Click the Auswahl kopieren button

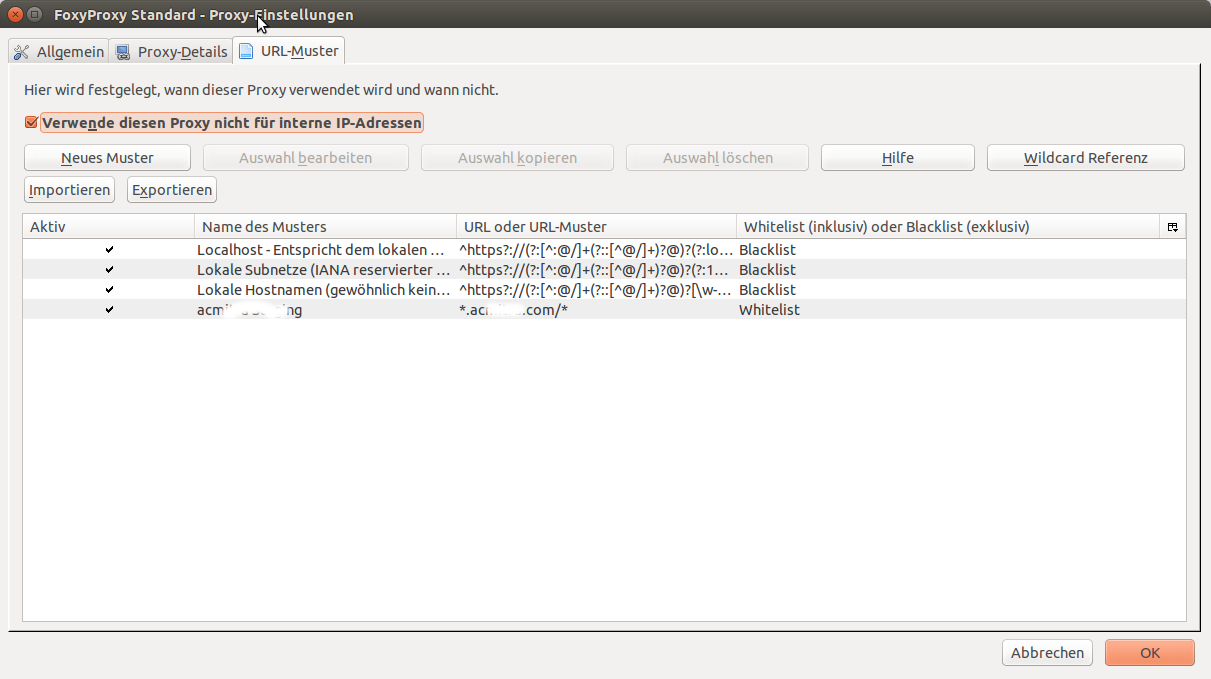(x=517, y=158)
